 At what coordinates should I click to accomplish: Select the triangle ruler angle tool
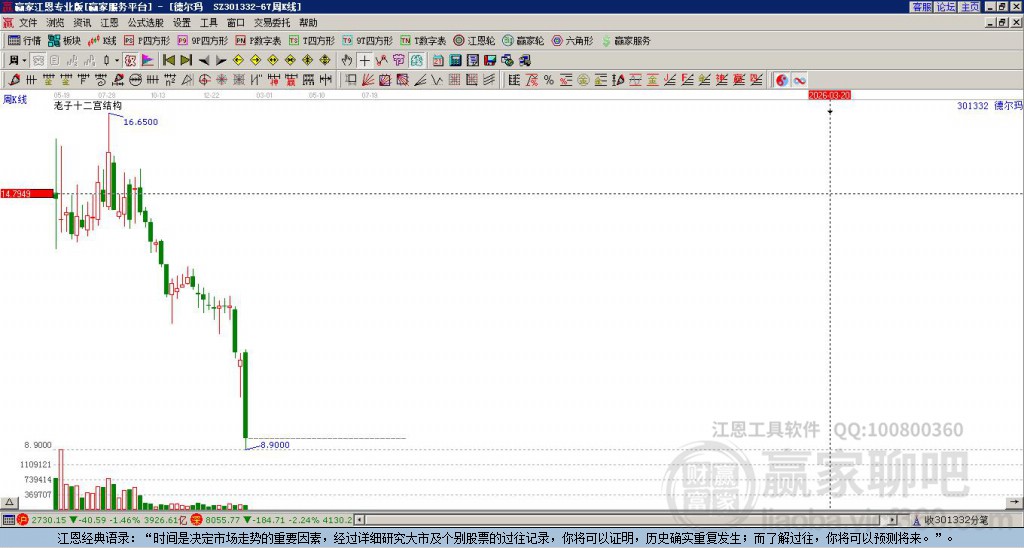(x=187, y=80)
